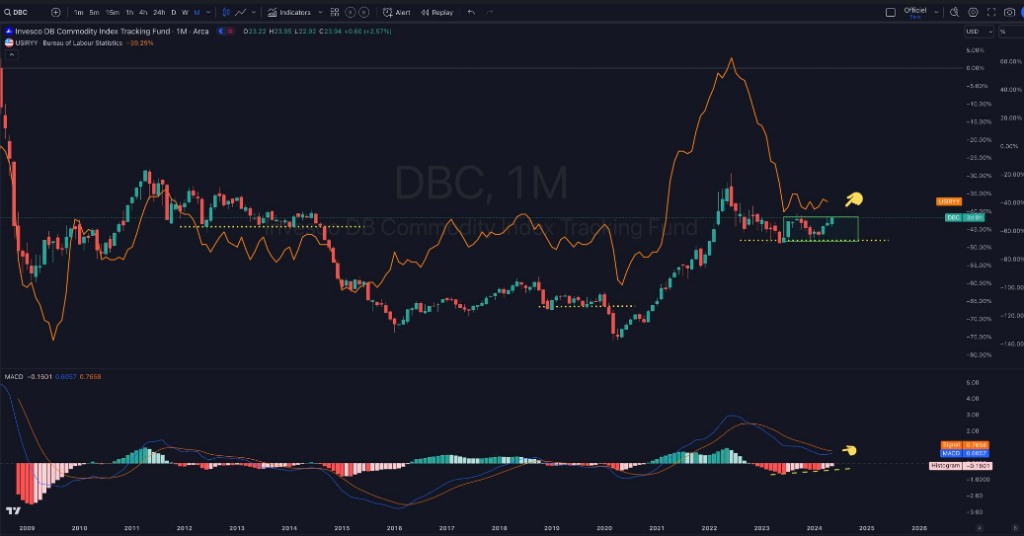This screenshot has height=536, width=1024.
Task: Click the first circular toolbar icon after templates
Action: [x=350, y=12]
